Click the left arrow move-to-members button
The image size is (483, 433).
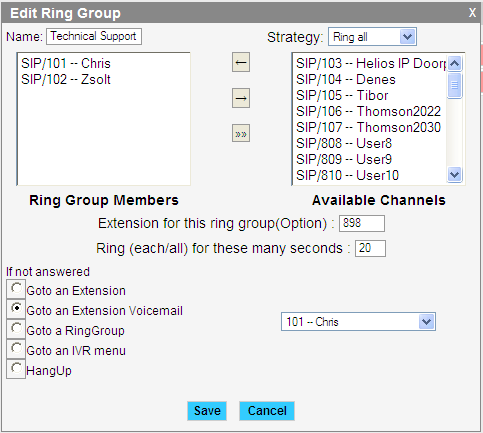[x=241, y=62]
